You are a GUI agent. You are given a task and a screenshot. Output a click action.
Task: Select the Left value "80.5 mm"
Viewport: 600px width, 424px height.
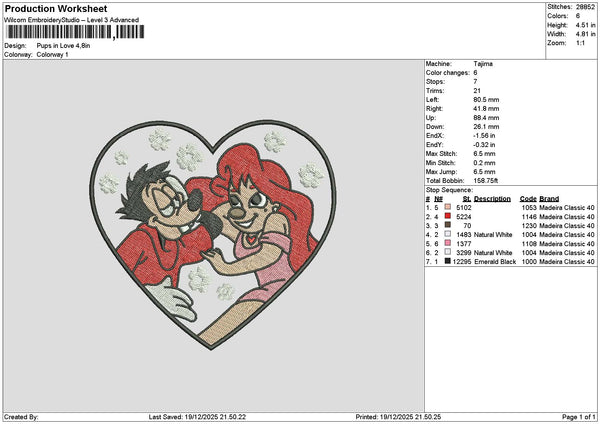(x=486, y=100)
